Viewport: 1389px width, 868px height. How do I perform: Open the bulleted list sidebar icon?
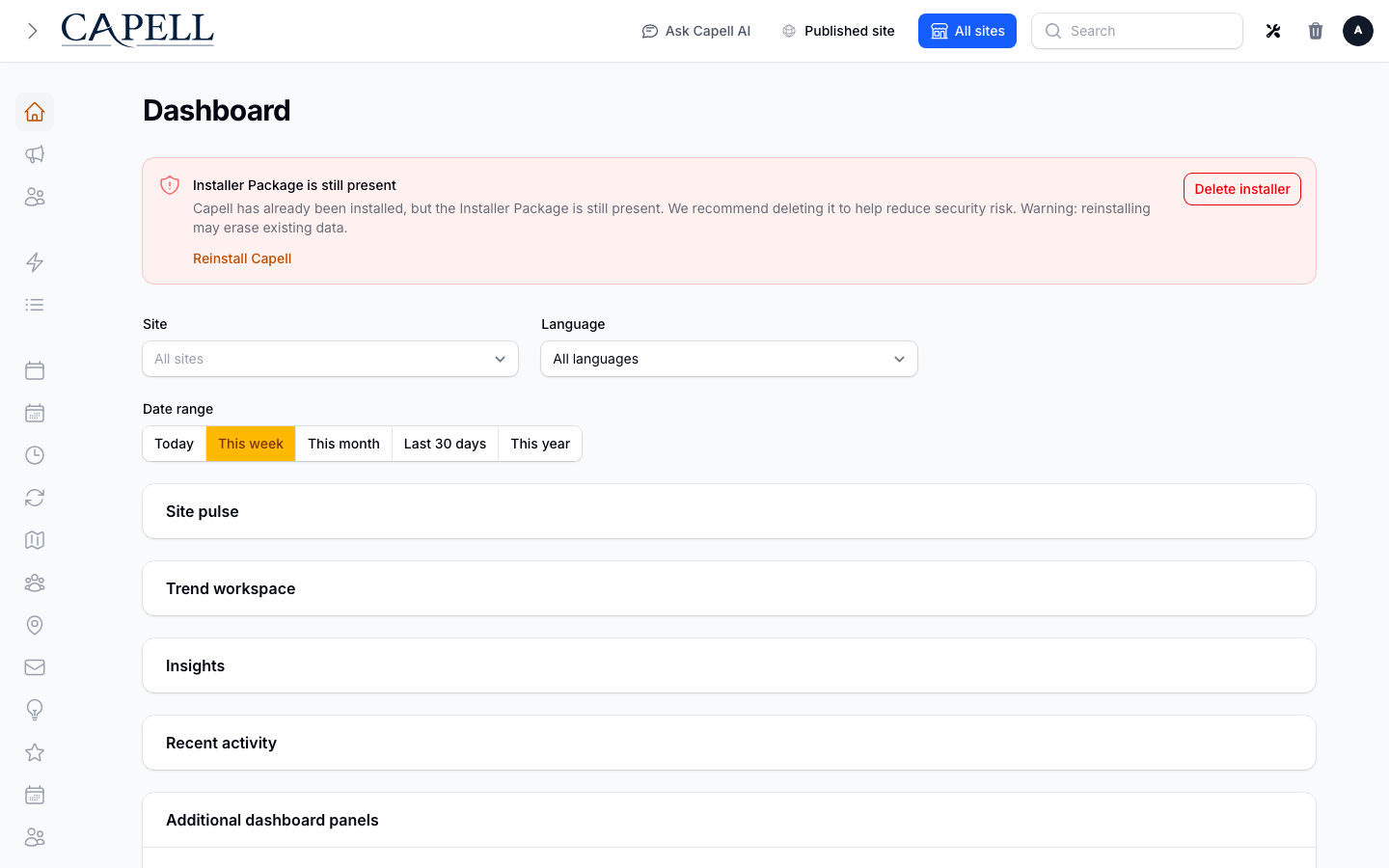click(x=35, y=305)
